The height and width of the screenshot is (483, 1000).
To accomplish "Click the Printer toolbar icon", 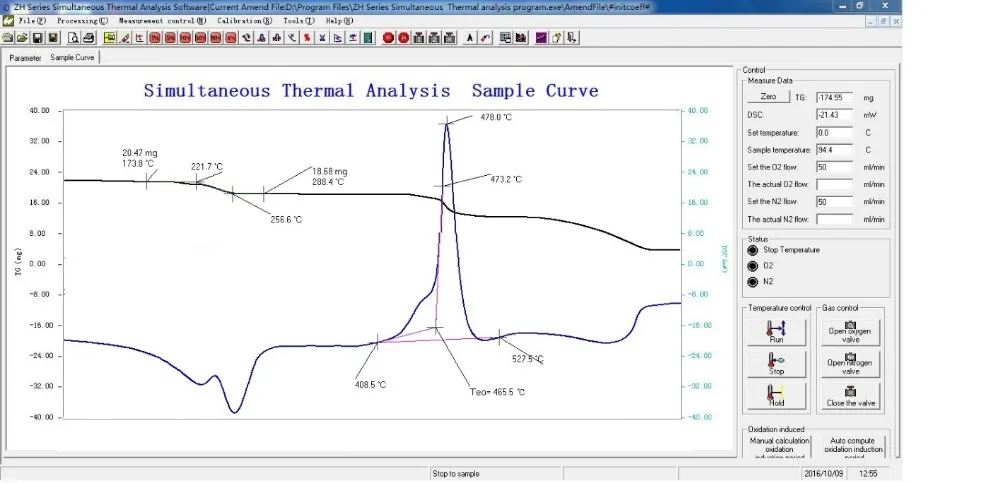I will 89,38.
